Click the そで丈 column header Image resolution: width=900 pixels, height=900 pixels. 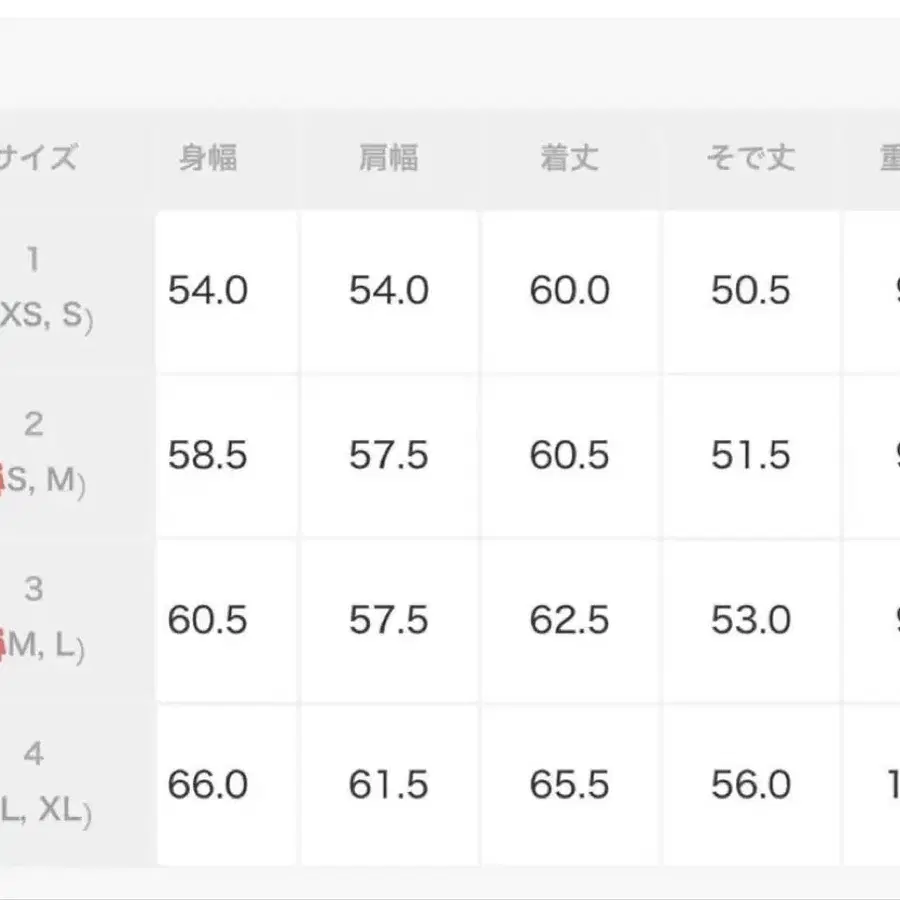tap(750, 158)
